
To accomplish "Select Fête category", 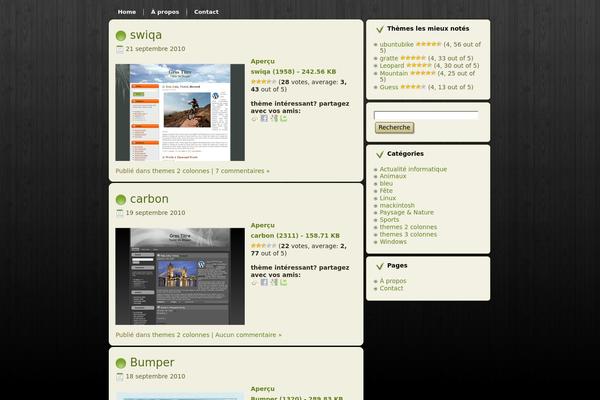I will coord(386,191).
